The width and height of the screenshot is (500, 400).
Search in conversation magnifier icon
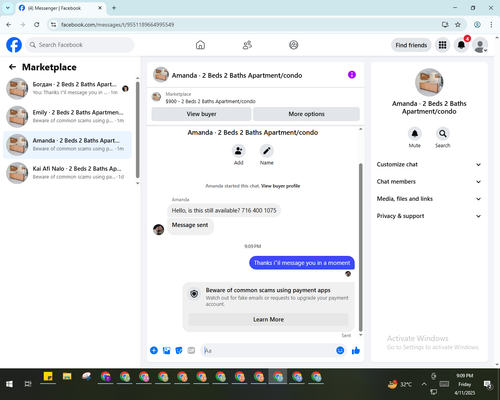(x=443, y=134)
